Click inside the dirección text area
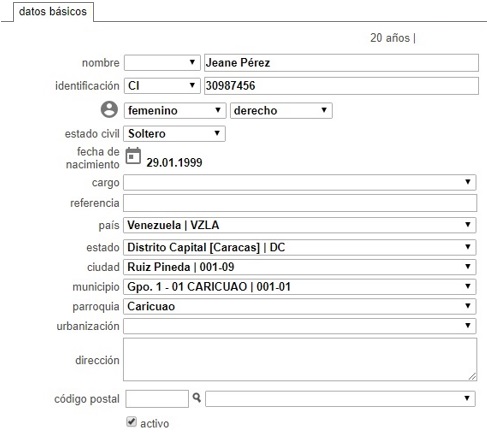Image resolution: width=487 pixels, height=443 pixels. coord(300,359)
